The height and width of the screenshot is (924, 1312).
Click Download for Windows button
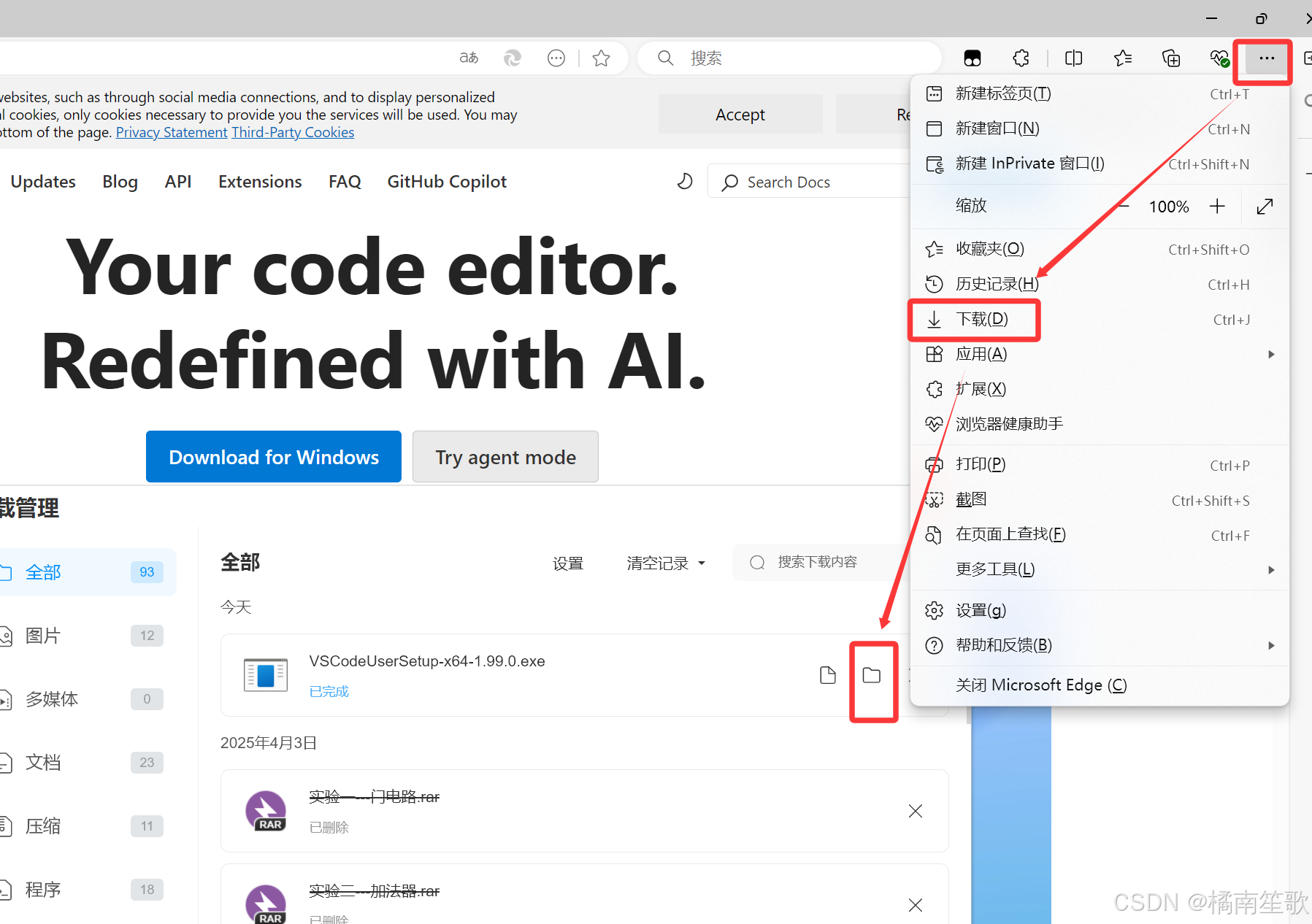[x=274, y=457]
